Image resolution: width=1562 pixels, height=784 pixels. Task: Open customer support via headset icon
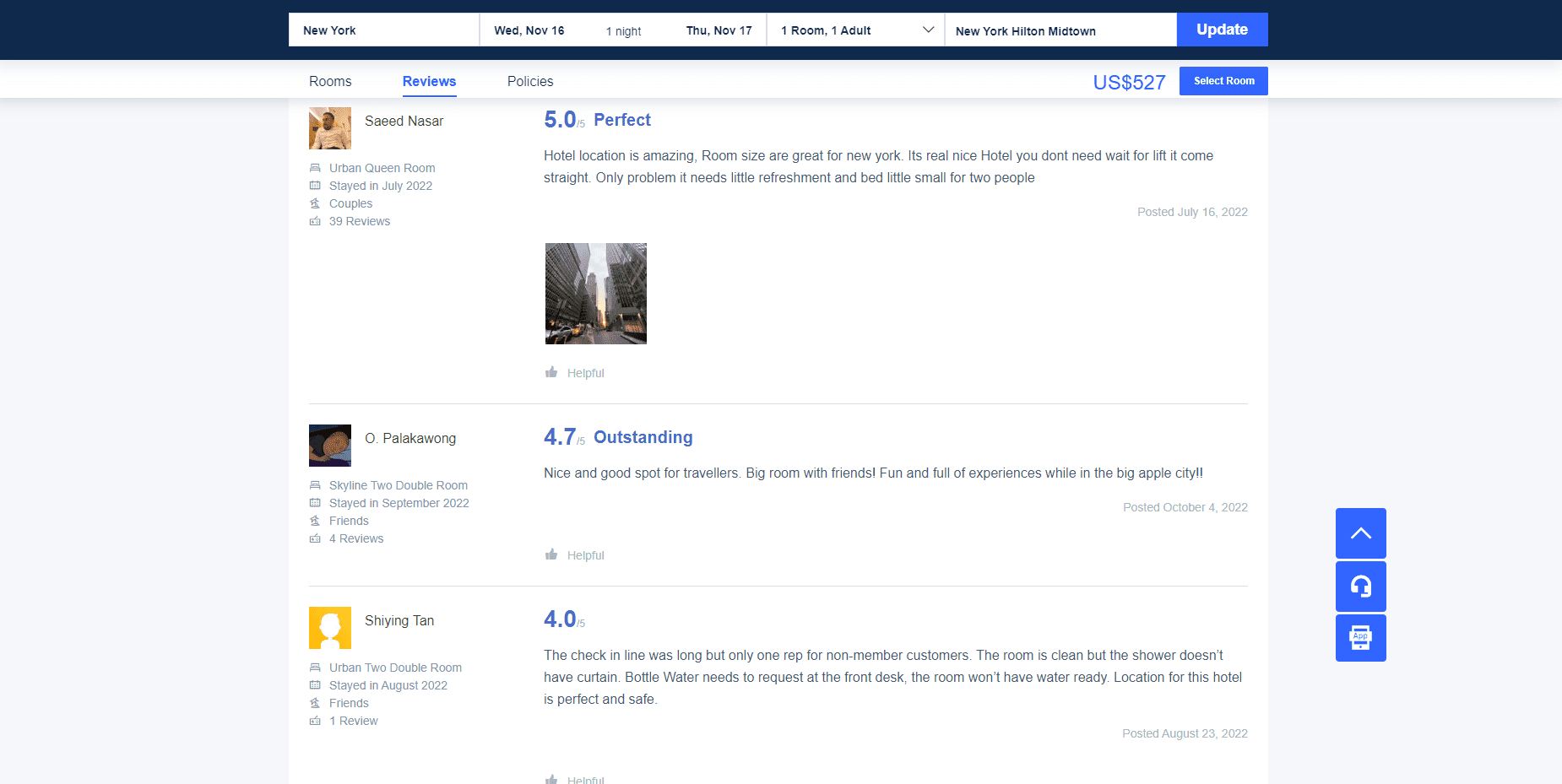[1360, 587]
